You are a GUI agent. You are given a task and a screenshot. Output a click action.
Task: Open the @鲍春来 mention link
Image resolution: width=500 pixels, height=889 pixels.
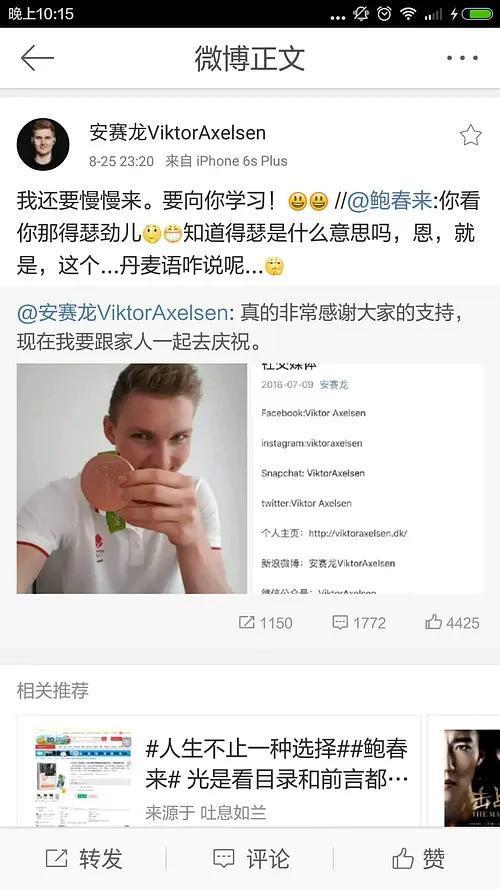click(389, 201)
